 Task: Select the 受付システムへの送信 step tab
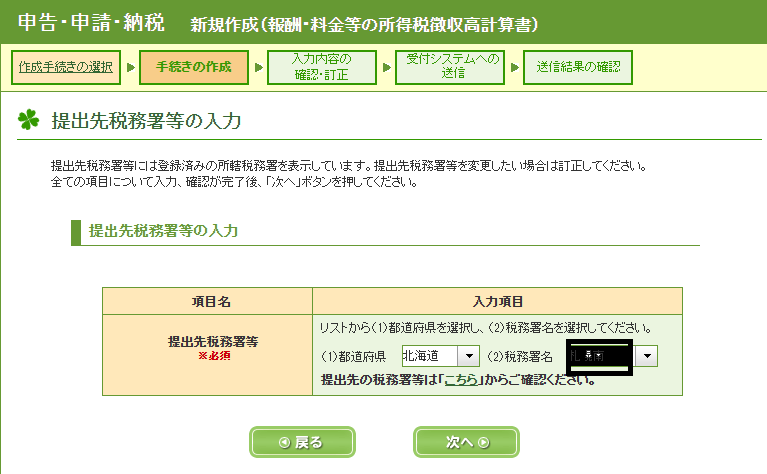point(450,68)
